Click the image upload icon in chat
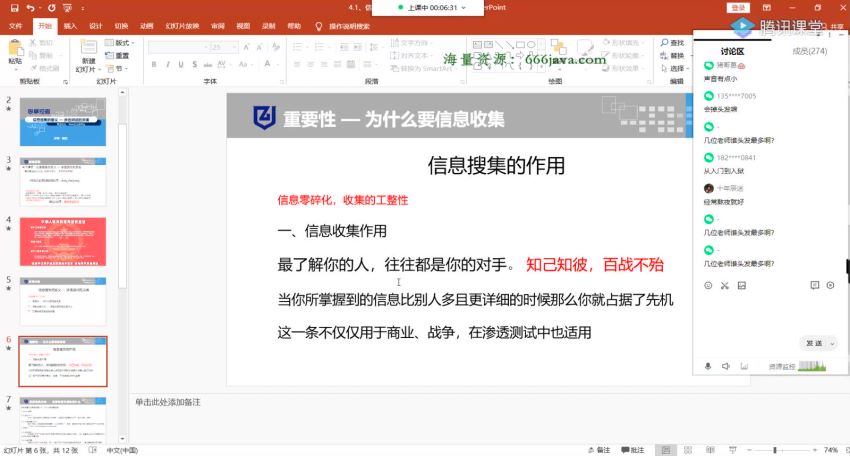The height and width of the screenshot is (456, 850). [x=741, y=286]
